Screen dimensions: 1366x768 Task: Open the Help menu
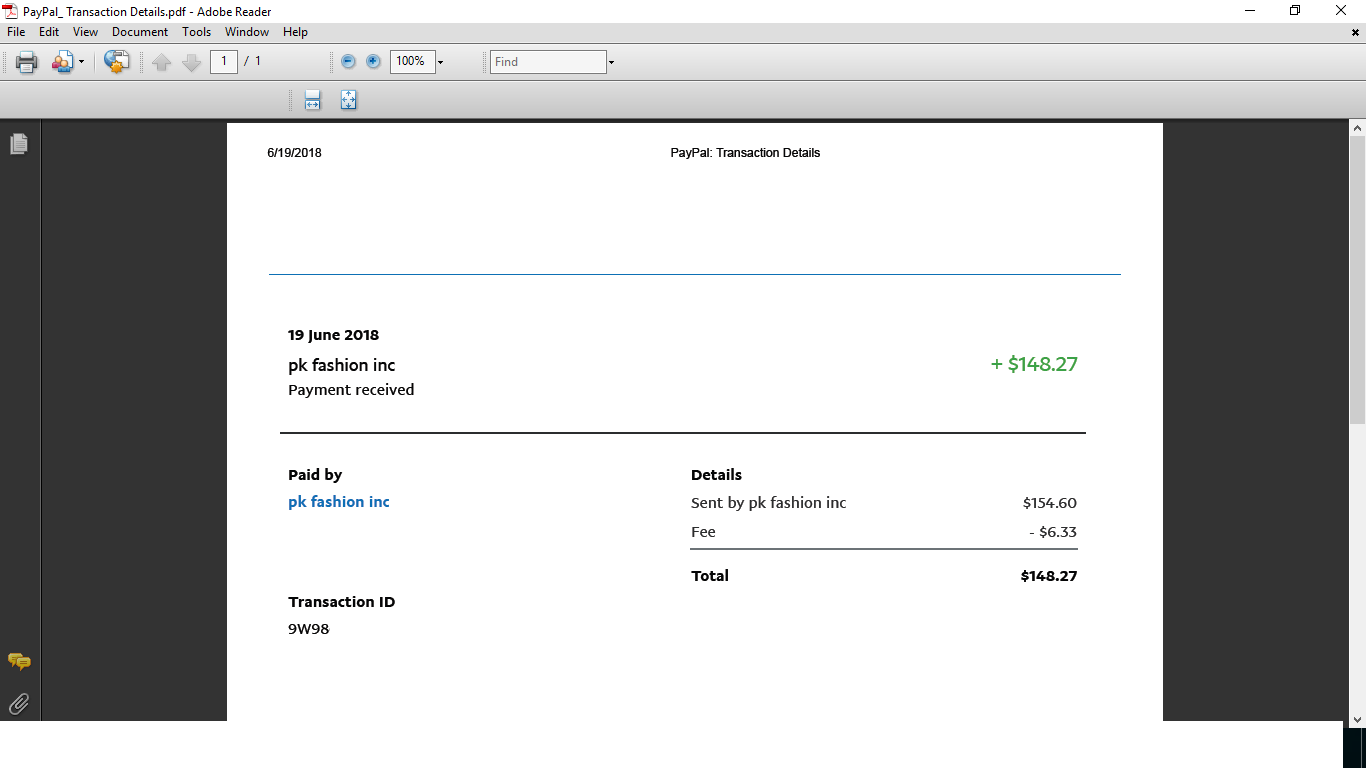tap(295, 32)
